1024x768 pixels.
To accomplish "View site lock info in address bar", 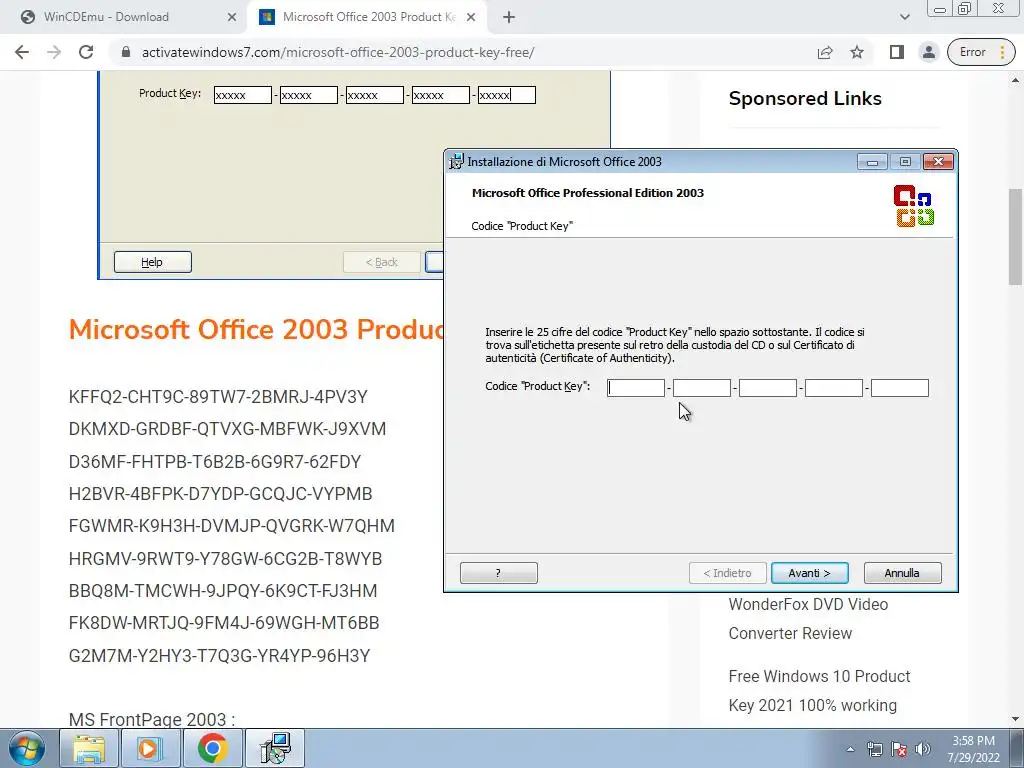I will point(126,52).
